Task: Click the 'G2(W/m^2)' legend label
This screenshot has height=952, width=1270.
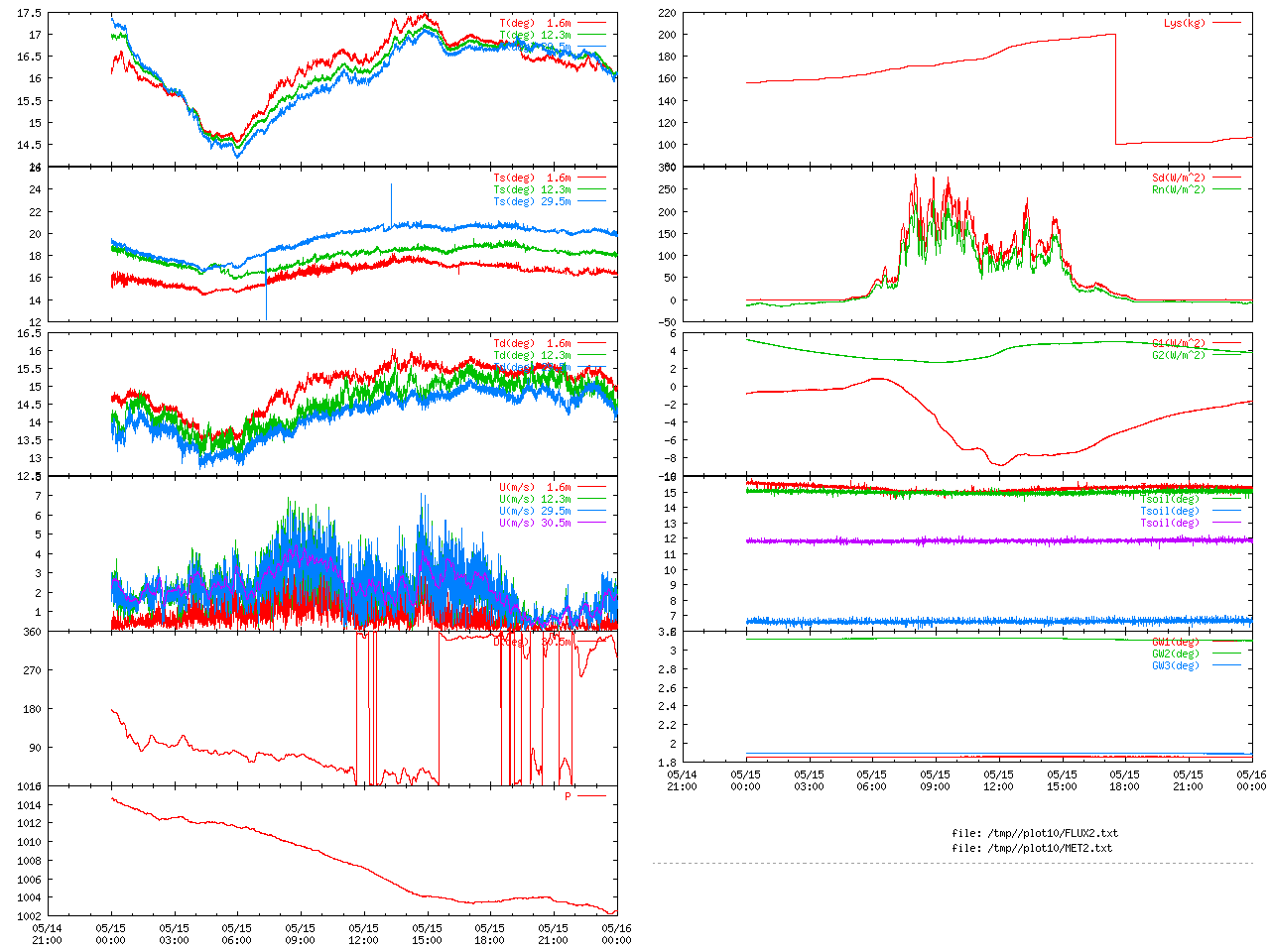Action: pyautogui.click(x=1180, y=356)
